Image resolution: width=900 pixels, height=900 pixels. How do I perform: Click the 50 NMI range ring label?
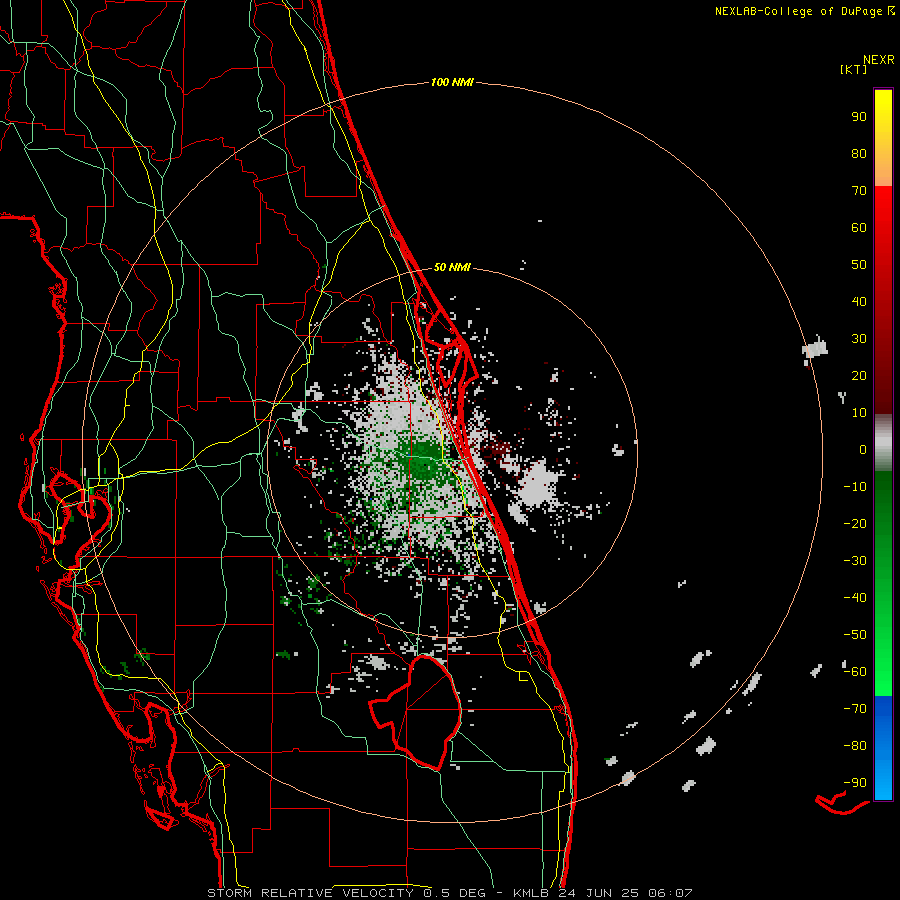(452, 267)
